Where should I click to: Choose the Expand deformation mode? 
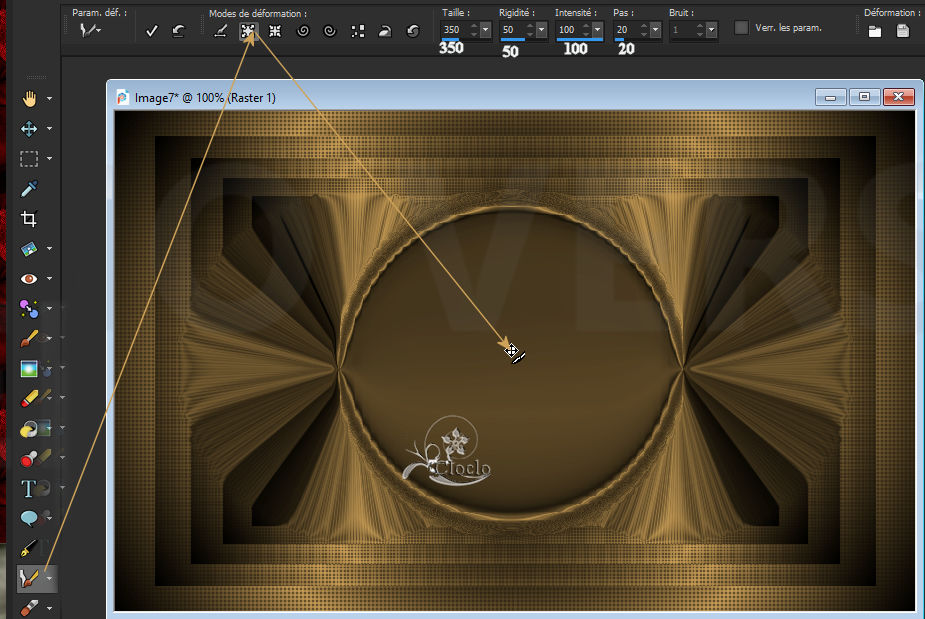click(247, 31)
